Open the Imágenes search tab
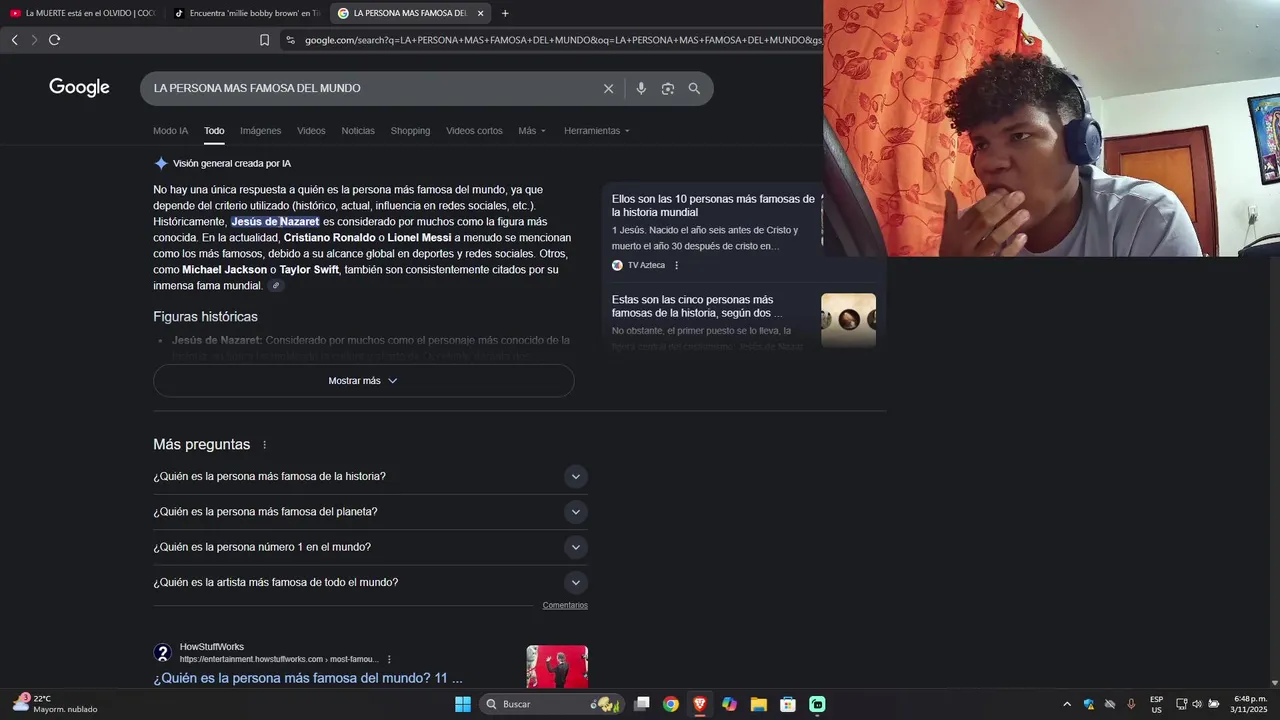The image size is (1280, 720). click(261, 131)
